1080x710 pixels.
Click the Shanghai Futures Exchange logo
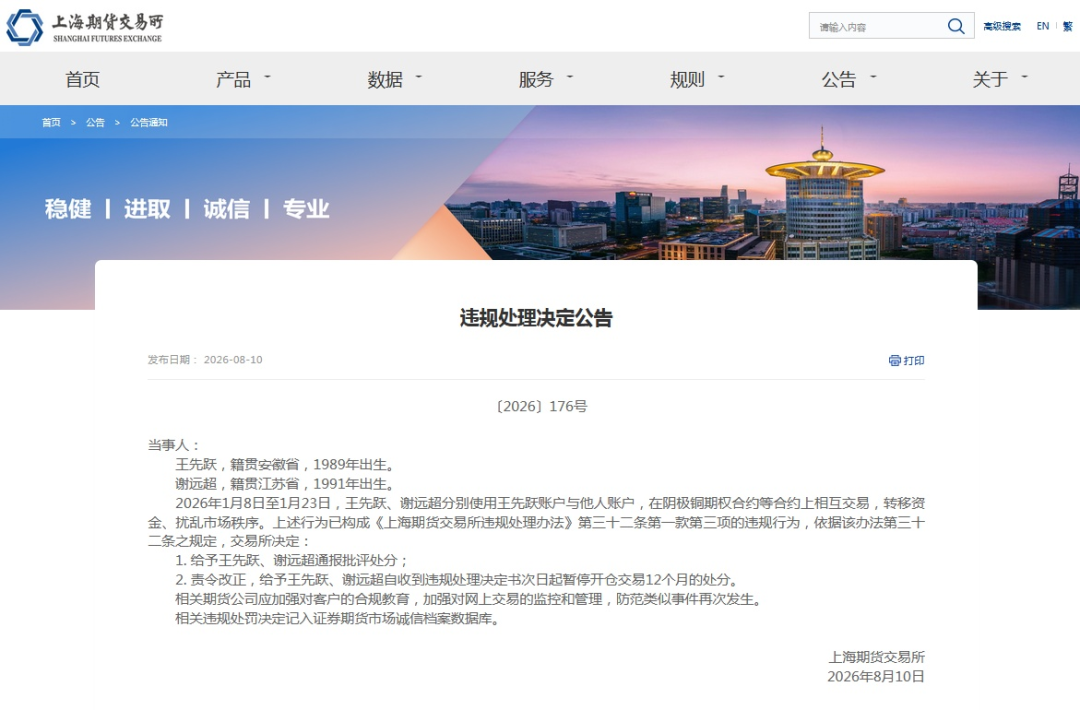[x=85, y=27]
